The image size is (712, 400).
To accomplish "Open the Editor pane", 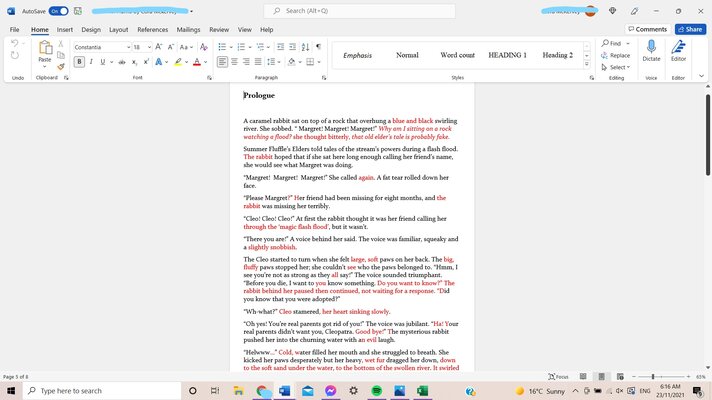I will [x=678, y=50].
